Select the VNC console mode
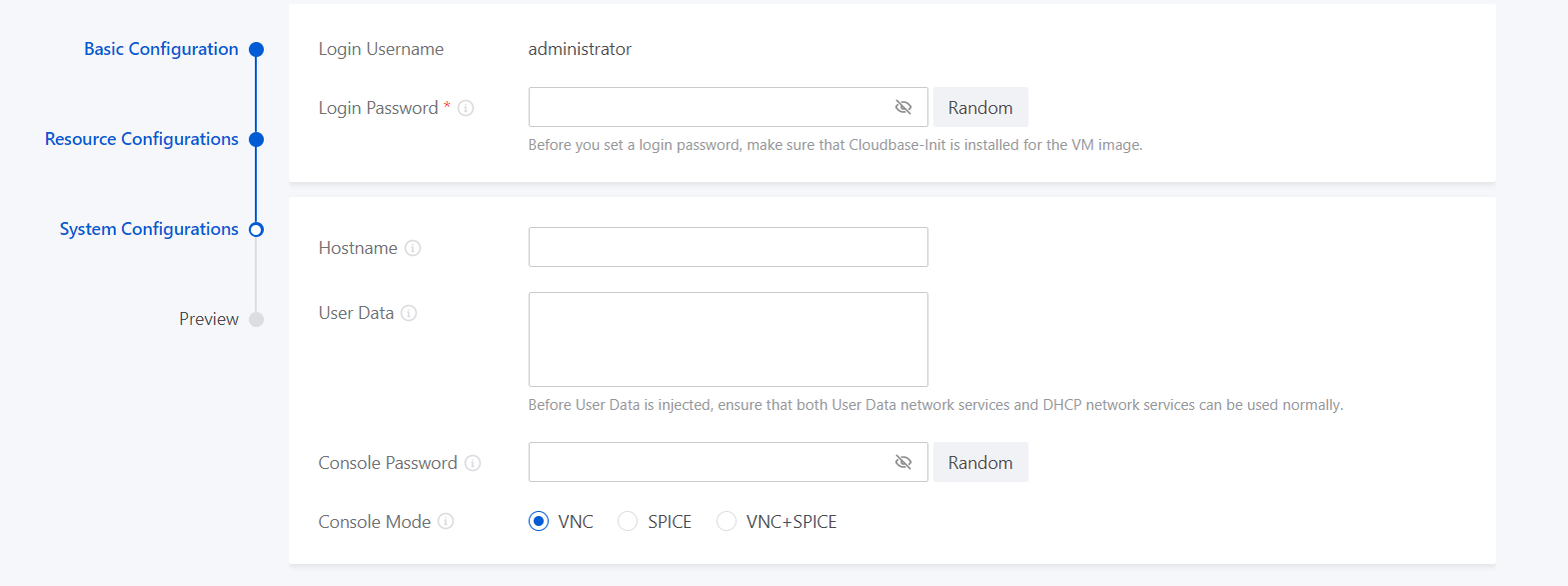Image resolution: width=1568 pixels, height=586 pixels. click(539, 521)
